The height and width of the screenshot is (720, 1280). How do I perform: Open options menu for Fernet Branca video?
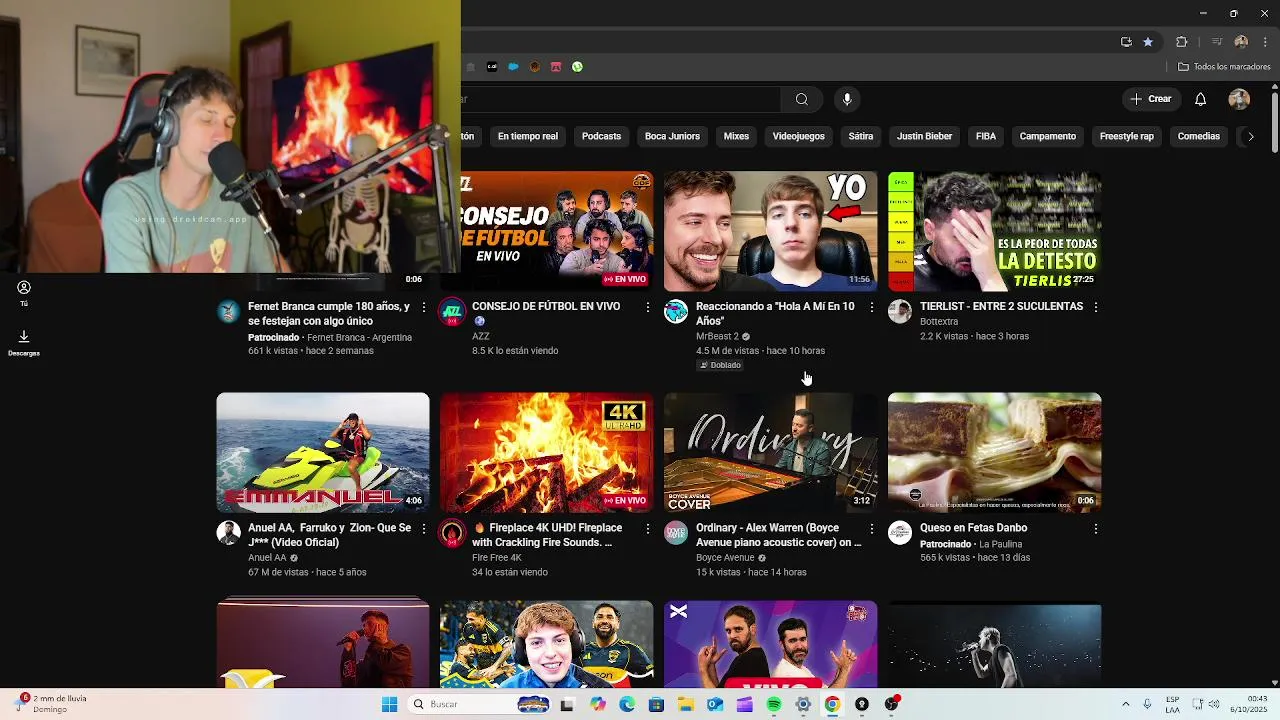[423, 307]
